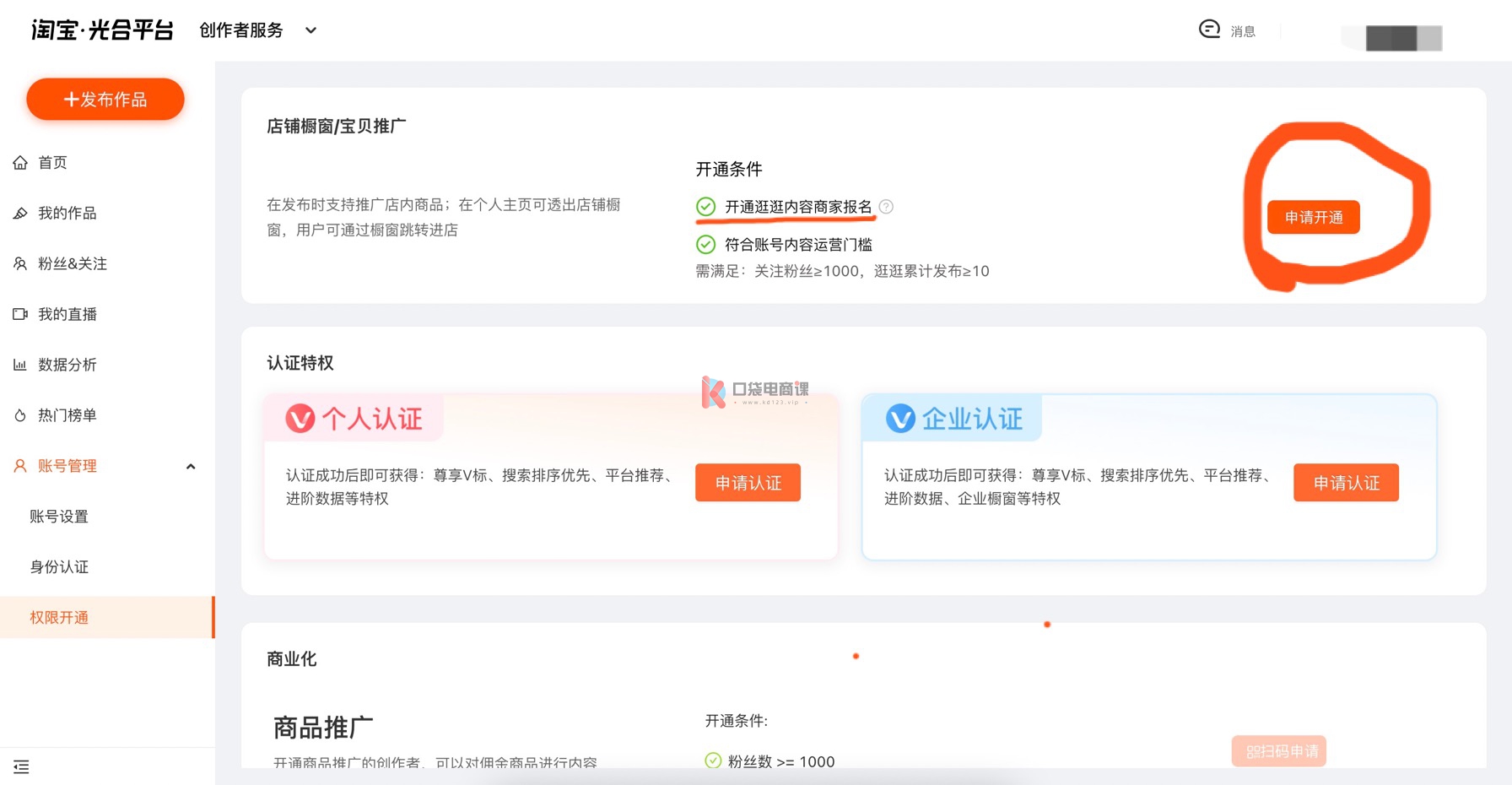This screenshot has height=785, width=1512.
Task: Click 申请认证 in the 企业认证 card
Action: coord(1346,483)
